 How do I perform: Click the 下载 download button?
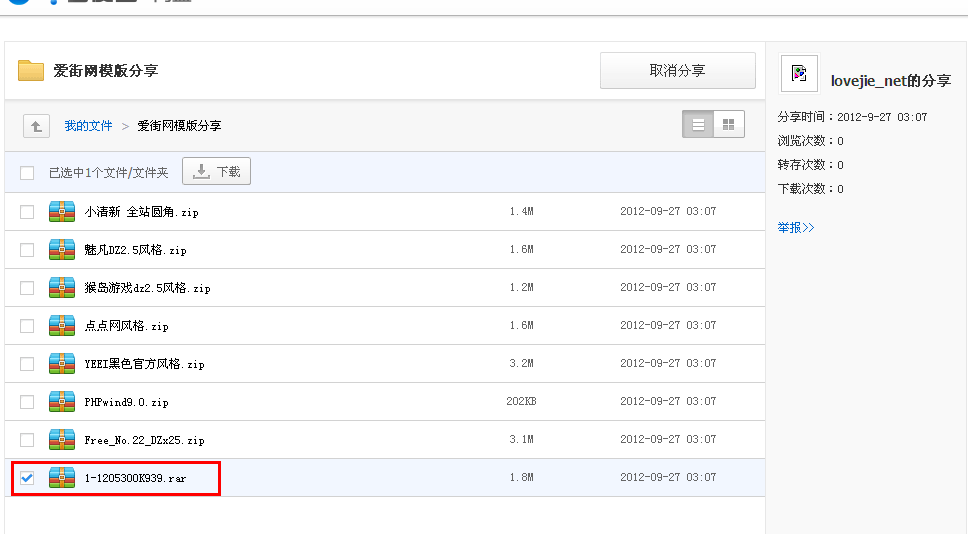tap(217, 171)
